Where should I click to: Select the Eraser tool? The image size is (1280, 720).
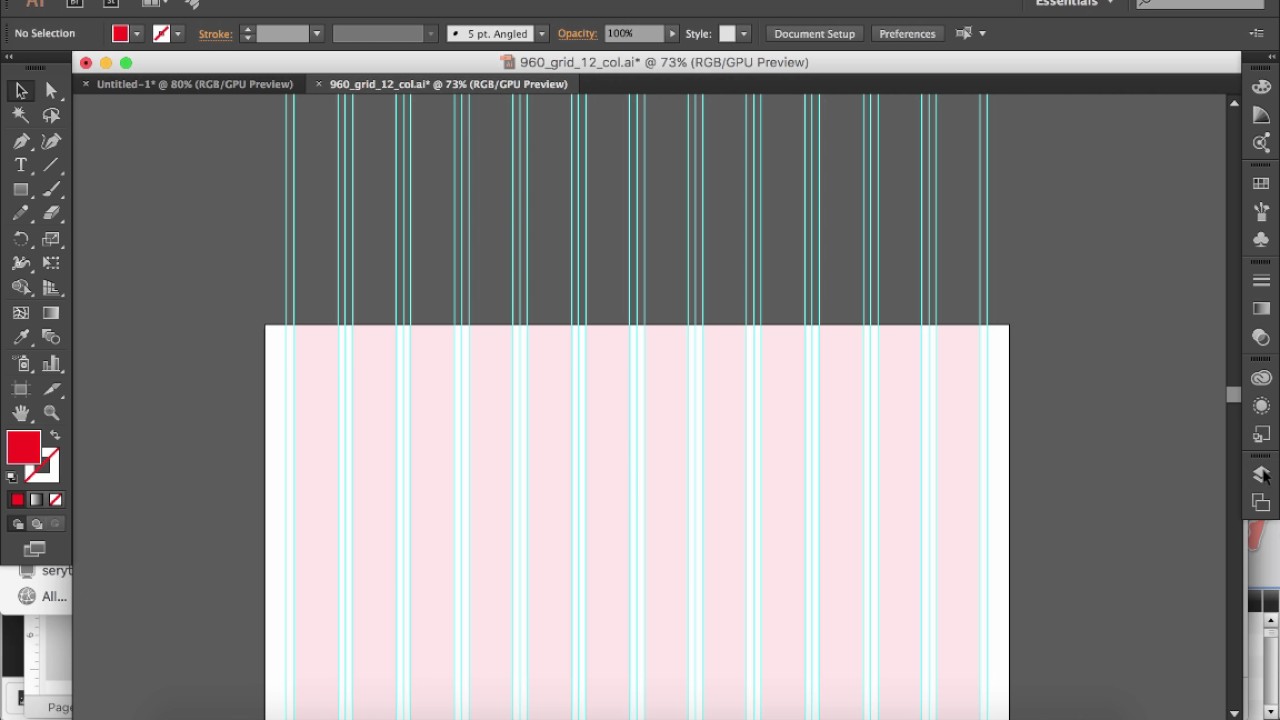(x=51, y=214)
